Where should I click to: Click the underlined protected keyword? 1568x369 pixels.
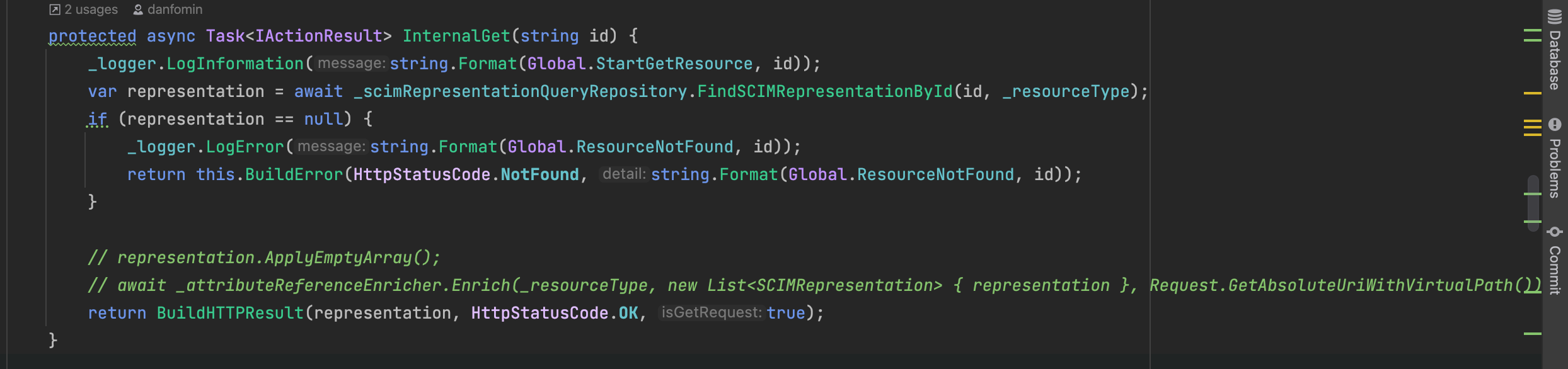pos(92,36)
